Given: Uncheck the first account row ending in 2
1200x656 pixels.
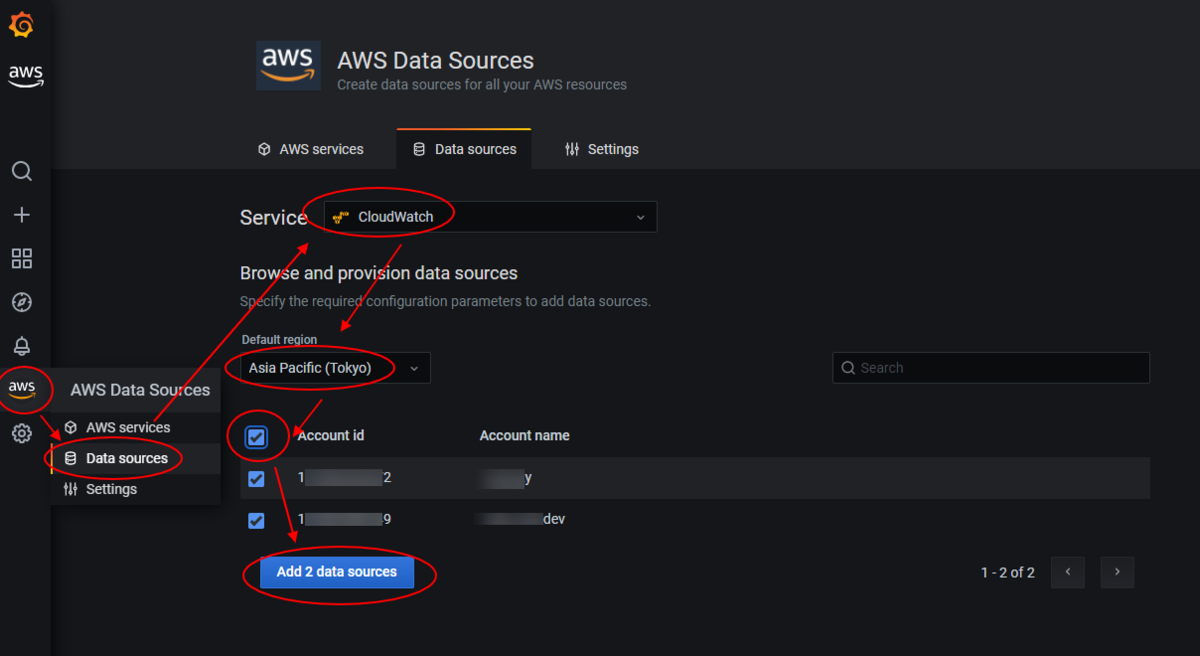Looking at the screenshot, I should (x=256, y=478).
